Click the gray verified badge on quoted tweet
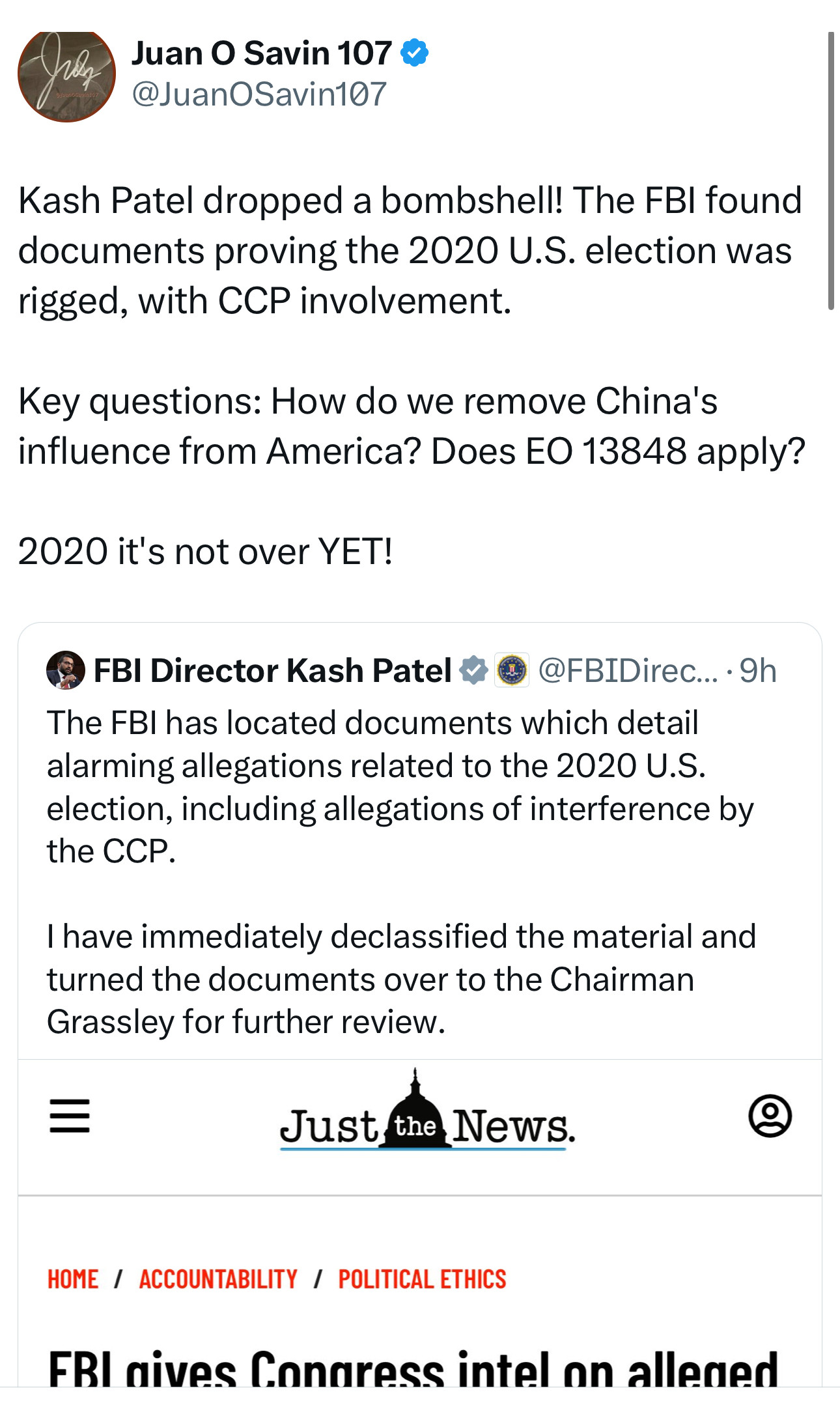The image size is (840, 1403). 473,670
